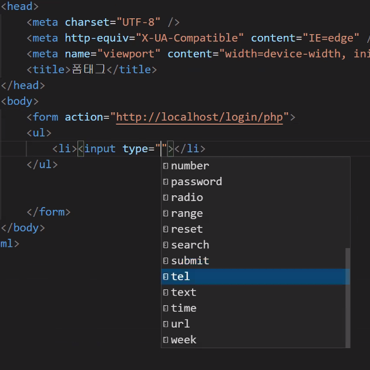Click the closing </li> tag

pyautogui.click(x=190, y=149)
